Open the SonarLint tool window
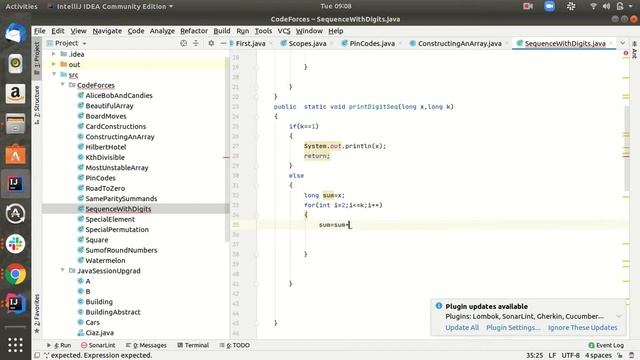The height and width of the screenshot is (360, 640). (x=98, y=345)
